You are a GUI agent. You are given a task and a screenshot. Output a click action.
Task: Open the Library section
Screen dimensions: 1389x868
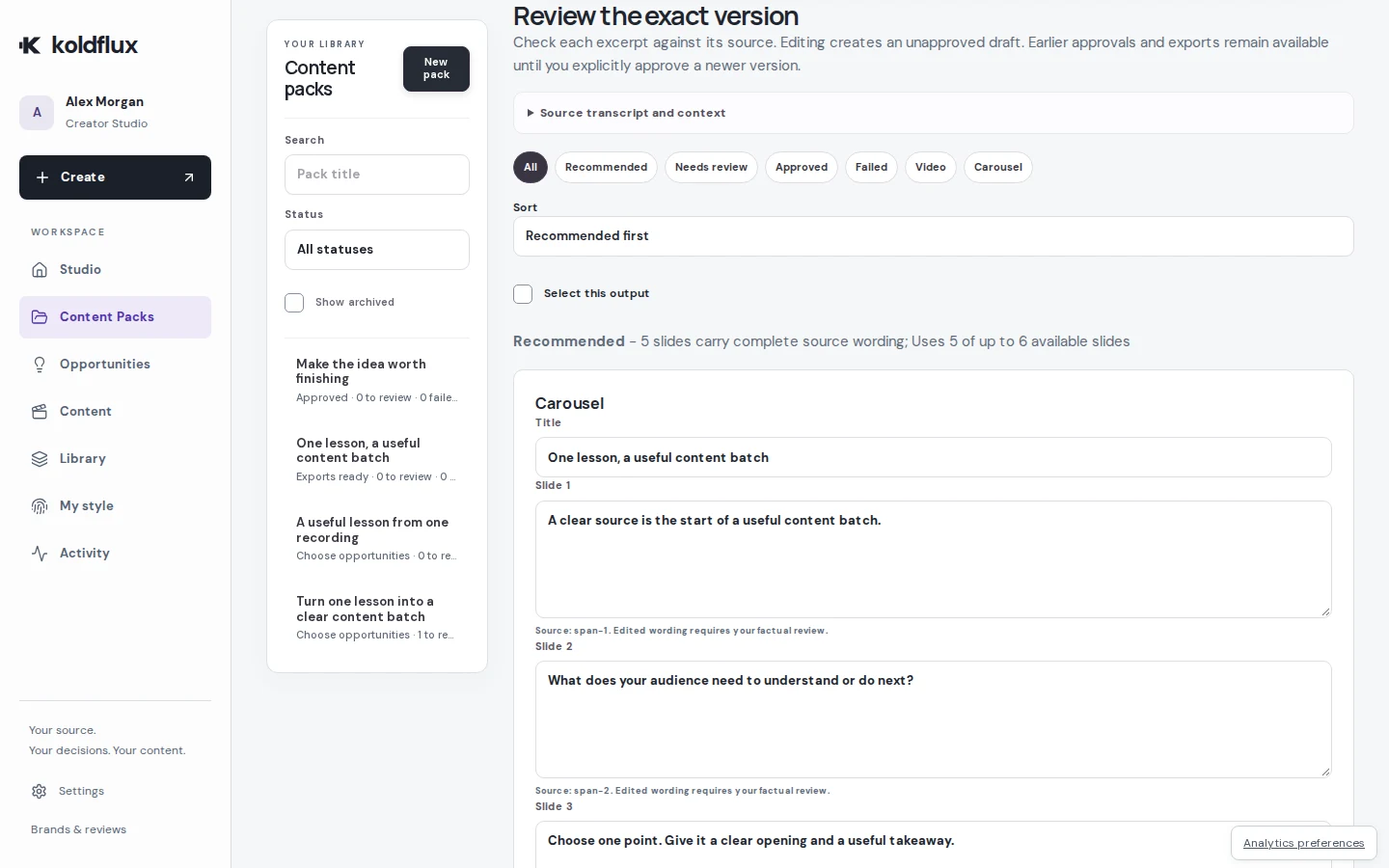115,459
